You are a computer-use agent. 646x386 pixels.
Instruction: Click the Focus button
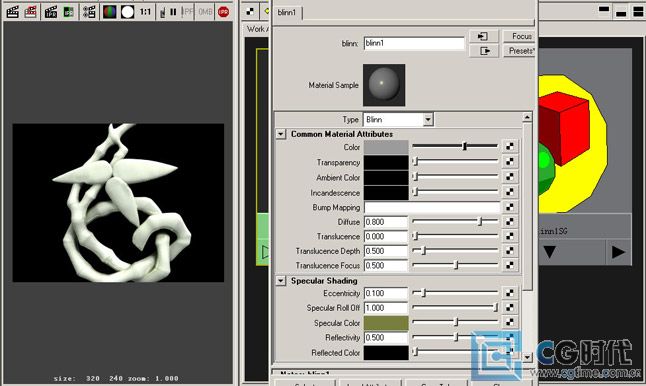click(519, 36)
